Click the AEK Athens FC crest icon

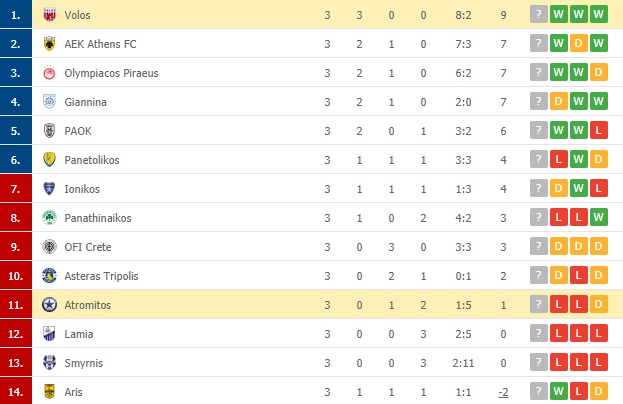(x=49, y=44)
